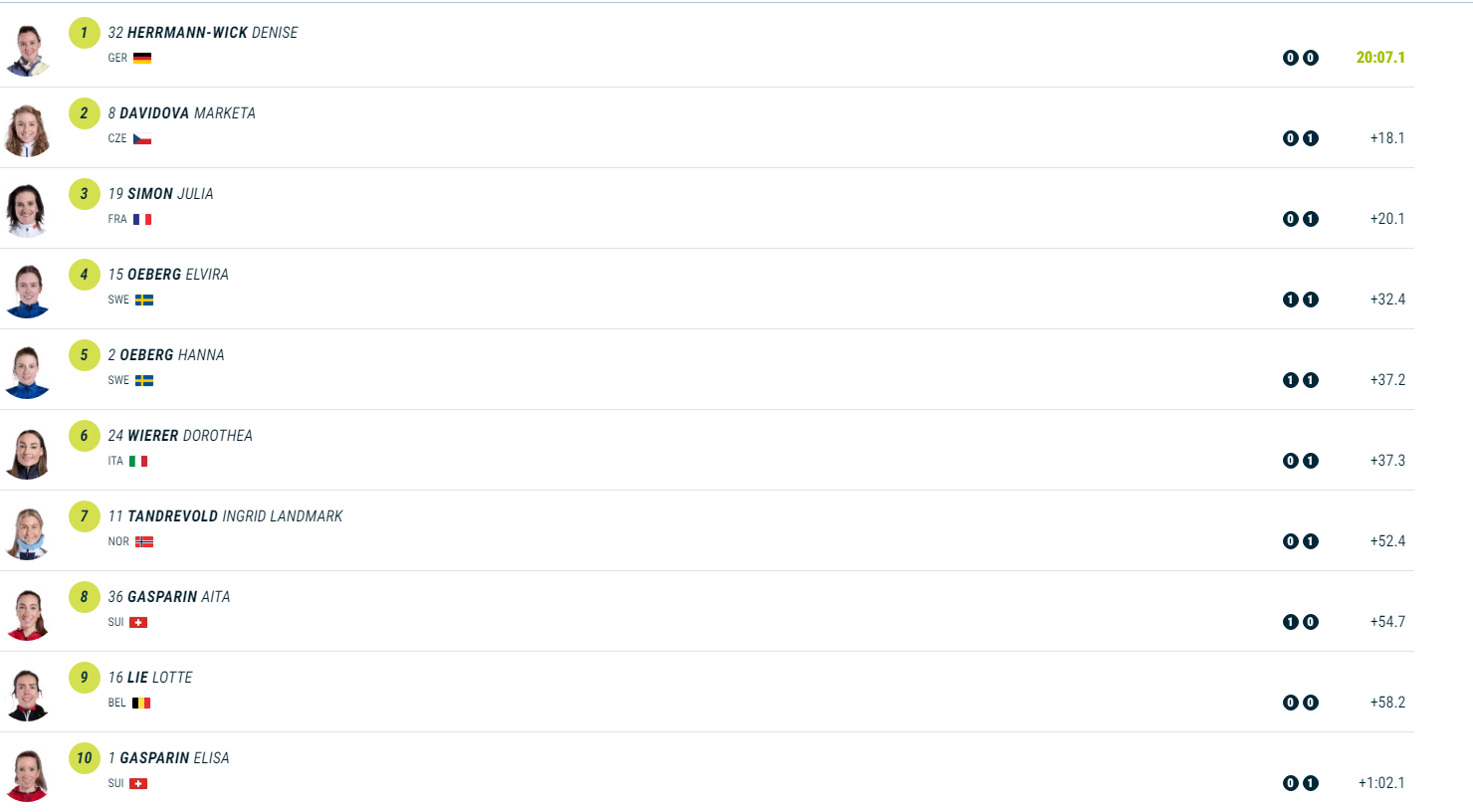Click the French flag under Simon Julia
The height and width of the screenshot is (812, 1473).
[142, 219]
